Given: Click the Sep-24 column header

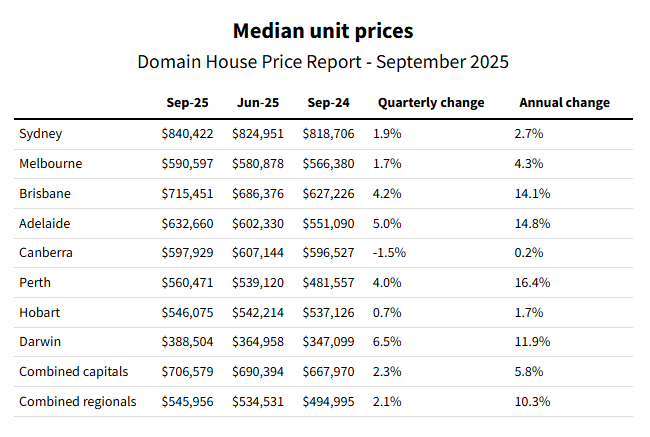Looking at the screenshot, I should pos(327,103).
